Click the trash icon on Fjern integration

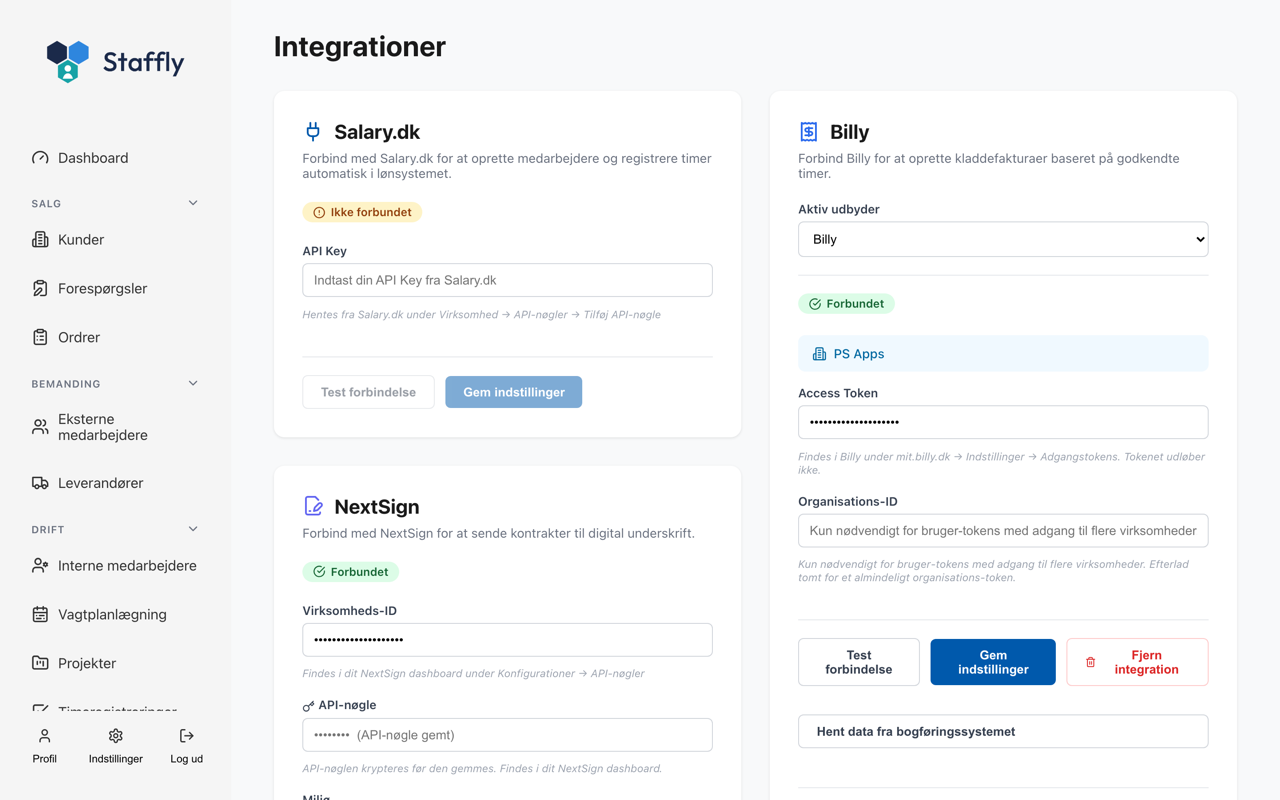tap(1091, 663)
